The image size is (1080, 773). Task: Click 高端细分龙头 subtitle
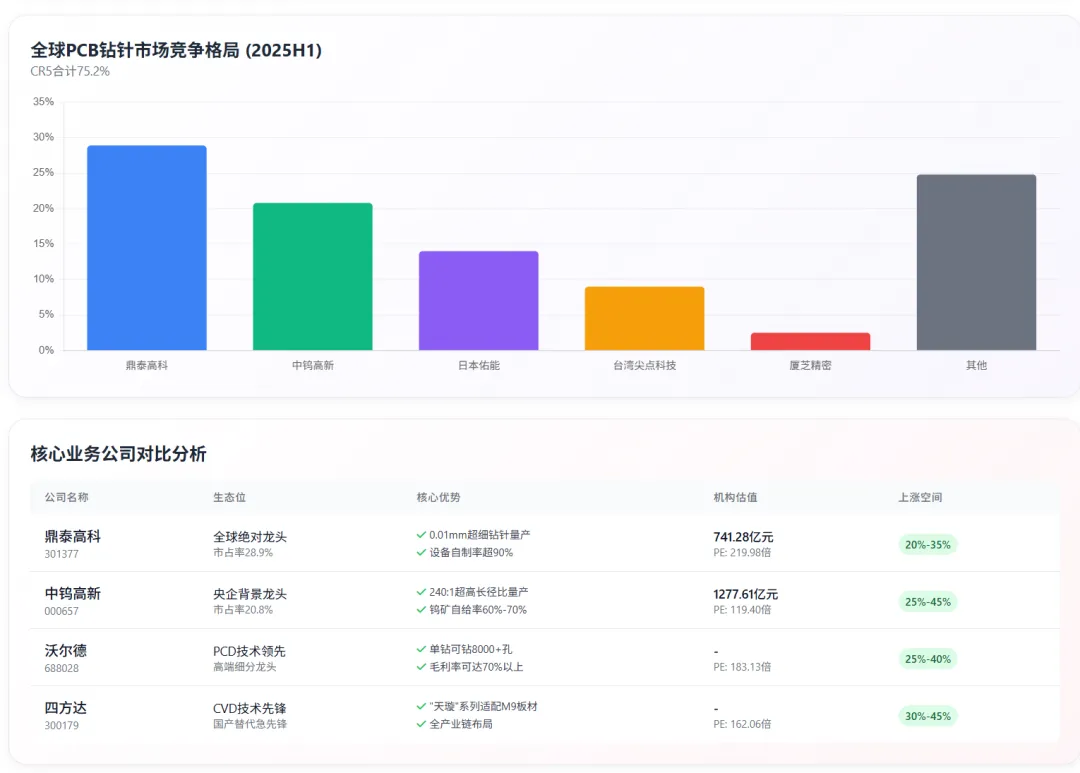[245, 667]
